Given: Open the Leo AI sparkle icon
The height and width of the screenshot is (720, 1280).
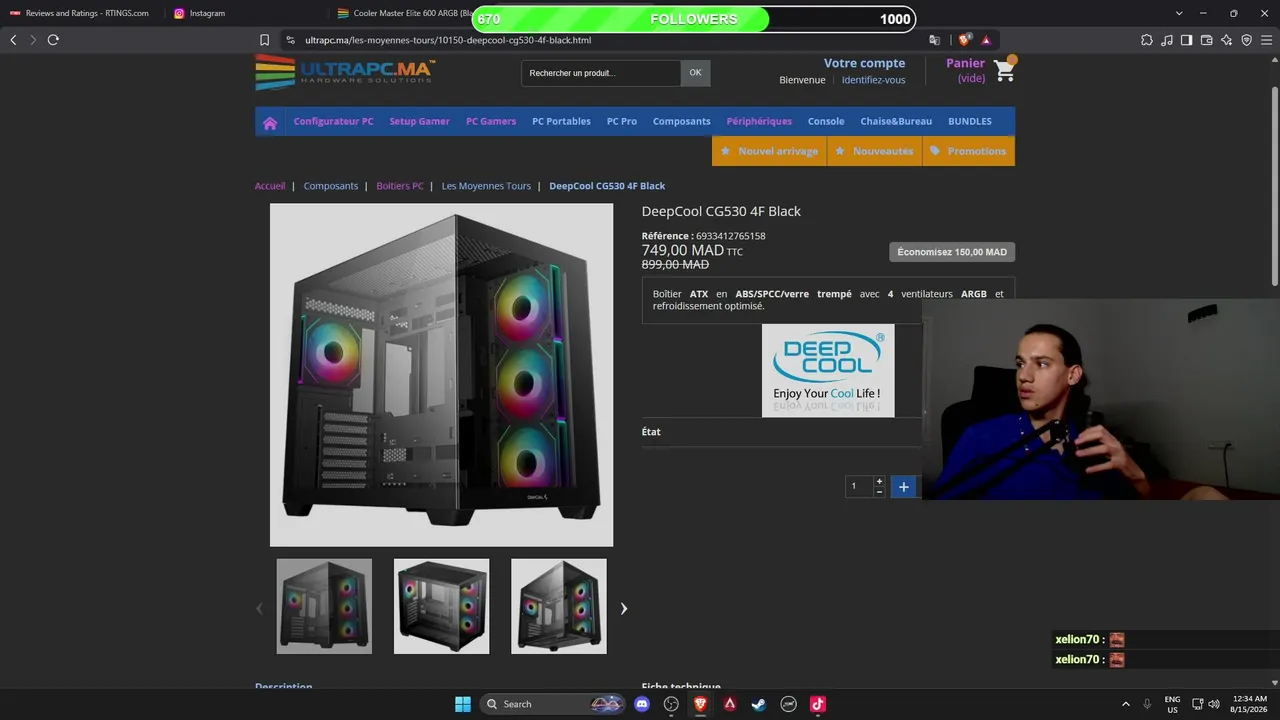Looking at the screenshot, I should pyautogui.click(x=1226, y=40).
